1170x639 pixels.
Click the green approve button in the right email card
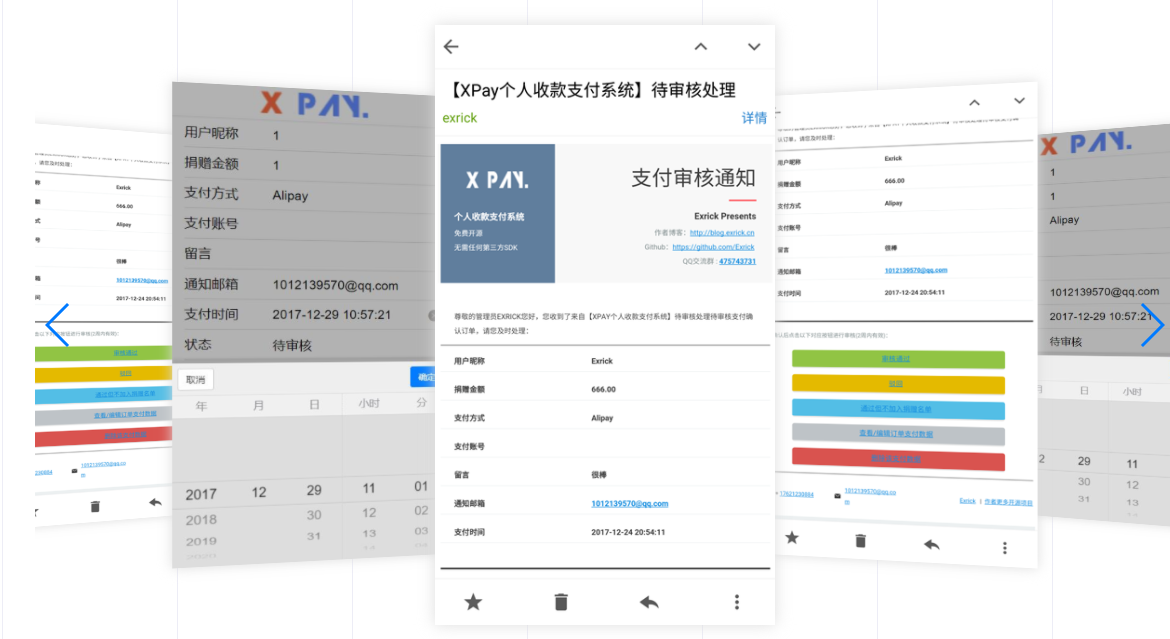point(898,359)
